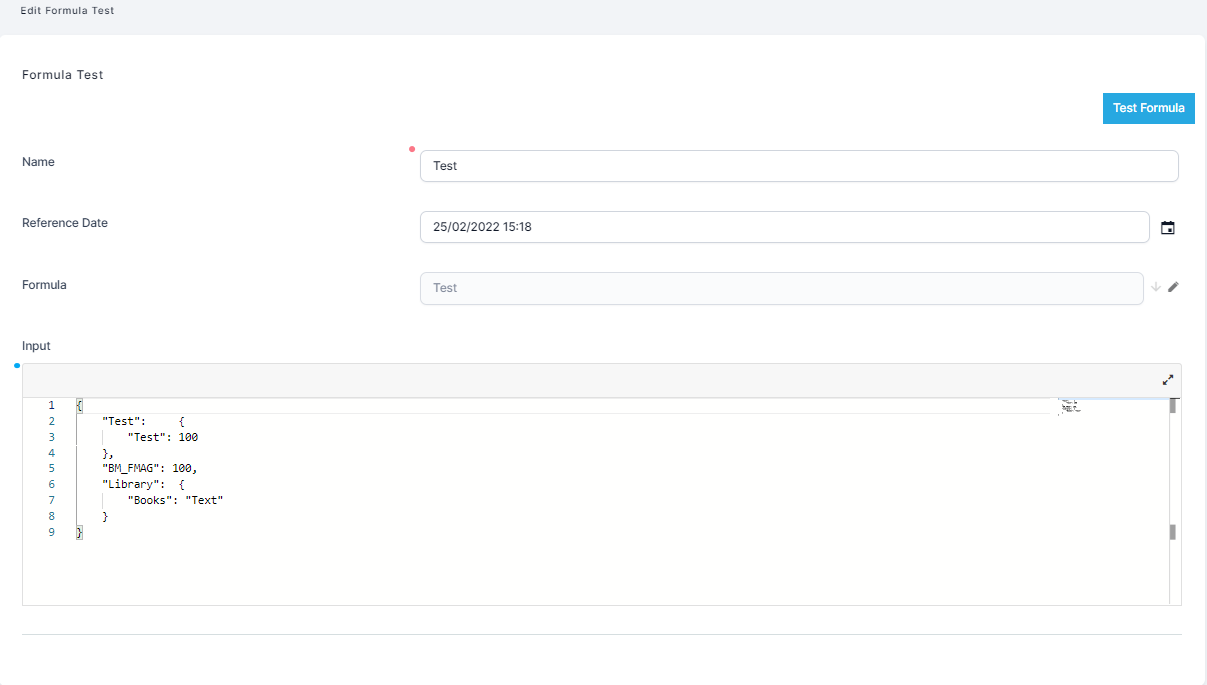Select the disabled Formula field showing Test
Viewport: 1207px width, 685px height.
[780, 288]
